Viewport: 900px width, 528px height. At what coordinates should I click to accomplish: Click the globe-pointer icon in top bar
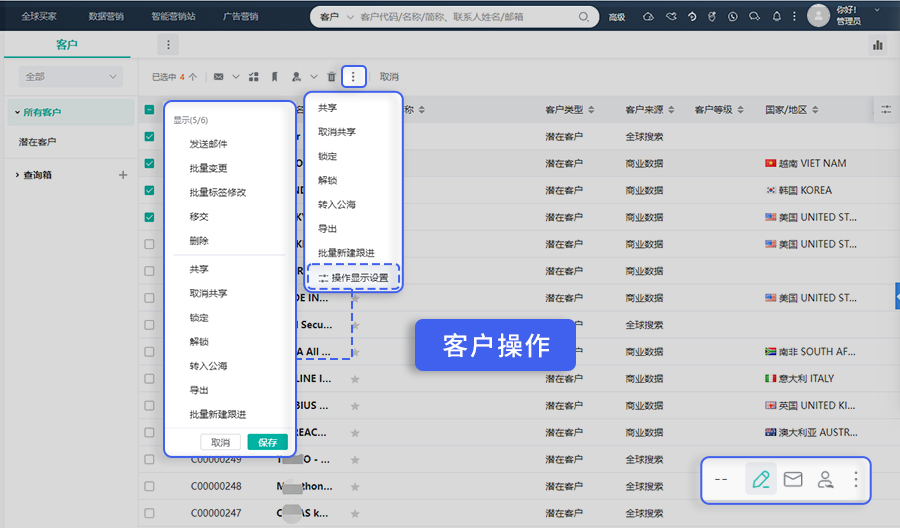[712, 17]
